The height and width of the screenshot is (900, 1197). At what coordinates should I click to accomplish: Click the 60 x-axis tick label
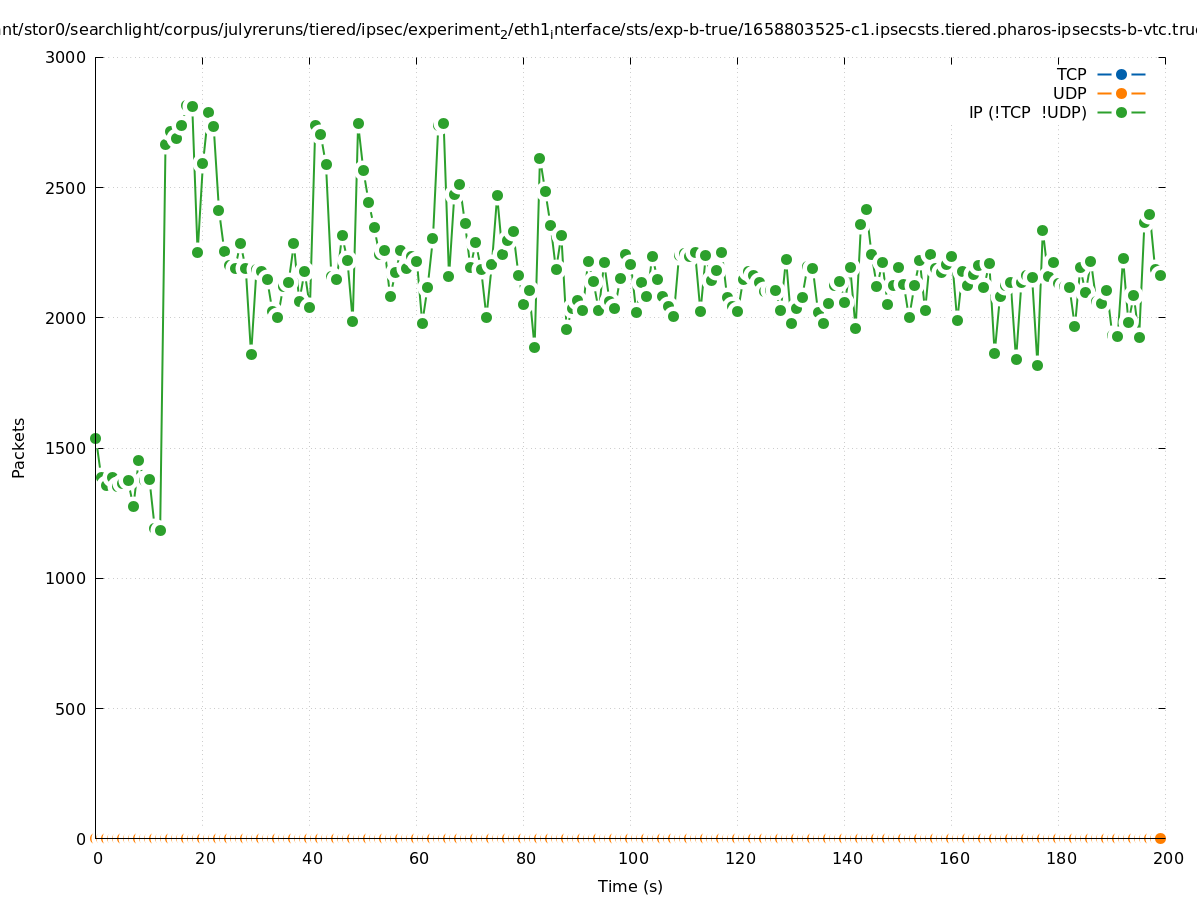417,858
